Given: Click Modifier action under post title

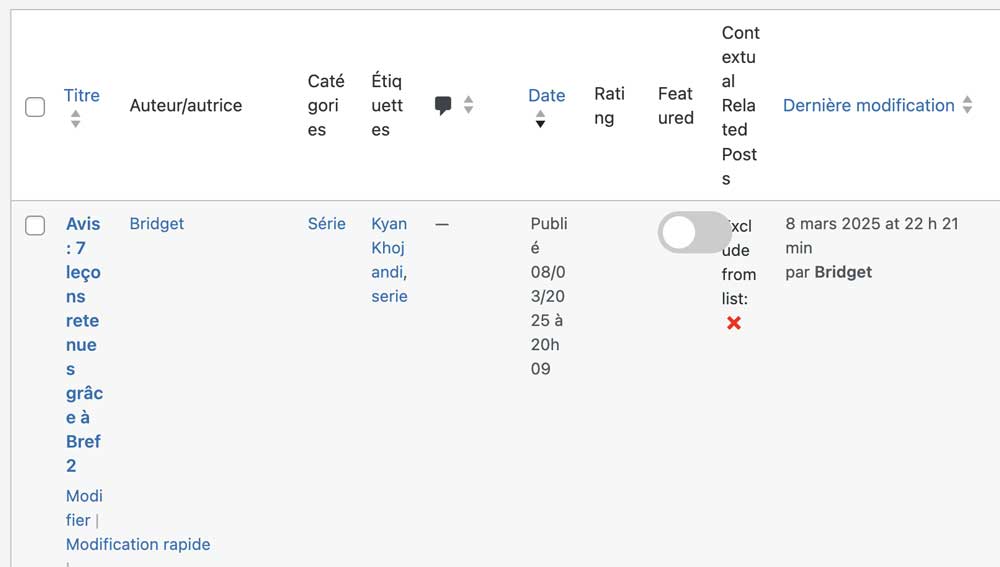Looking at the screenshot, I should 84,508.
